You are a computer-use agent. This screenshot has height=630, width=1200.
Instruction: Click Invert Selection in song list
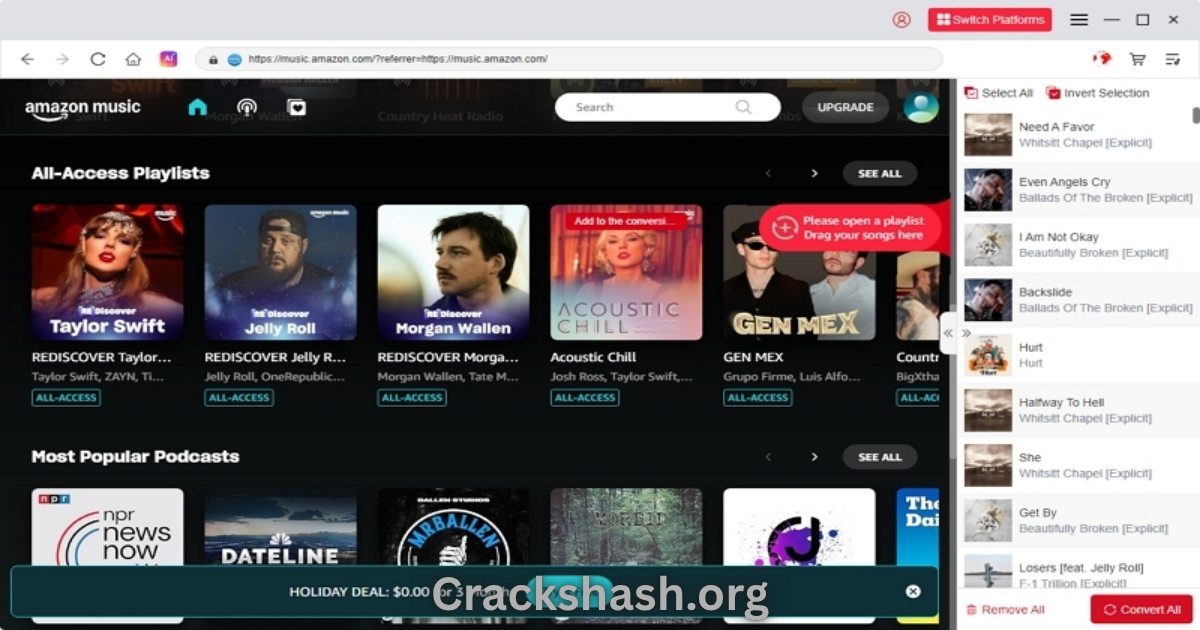coord(1097,93)
